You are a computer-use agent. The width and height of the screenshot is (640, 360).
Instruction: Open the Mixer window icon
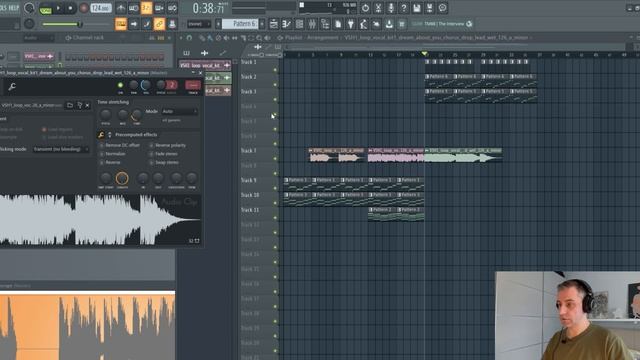click(312, 24)
